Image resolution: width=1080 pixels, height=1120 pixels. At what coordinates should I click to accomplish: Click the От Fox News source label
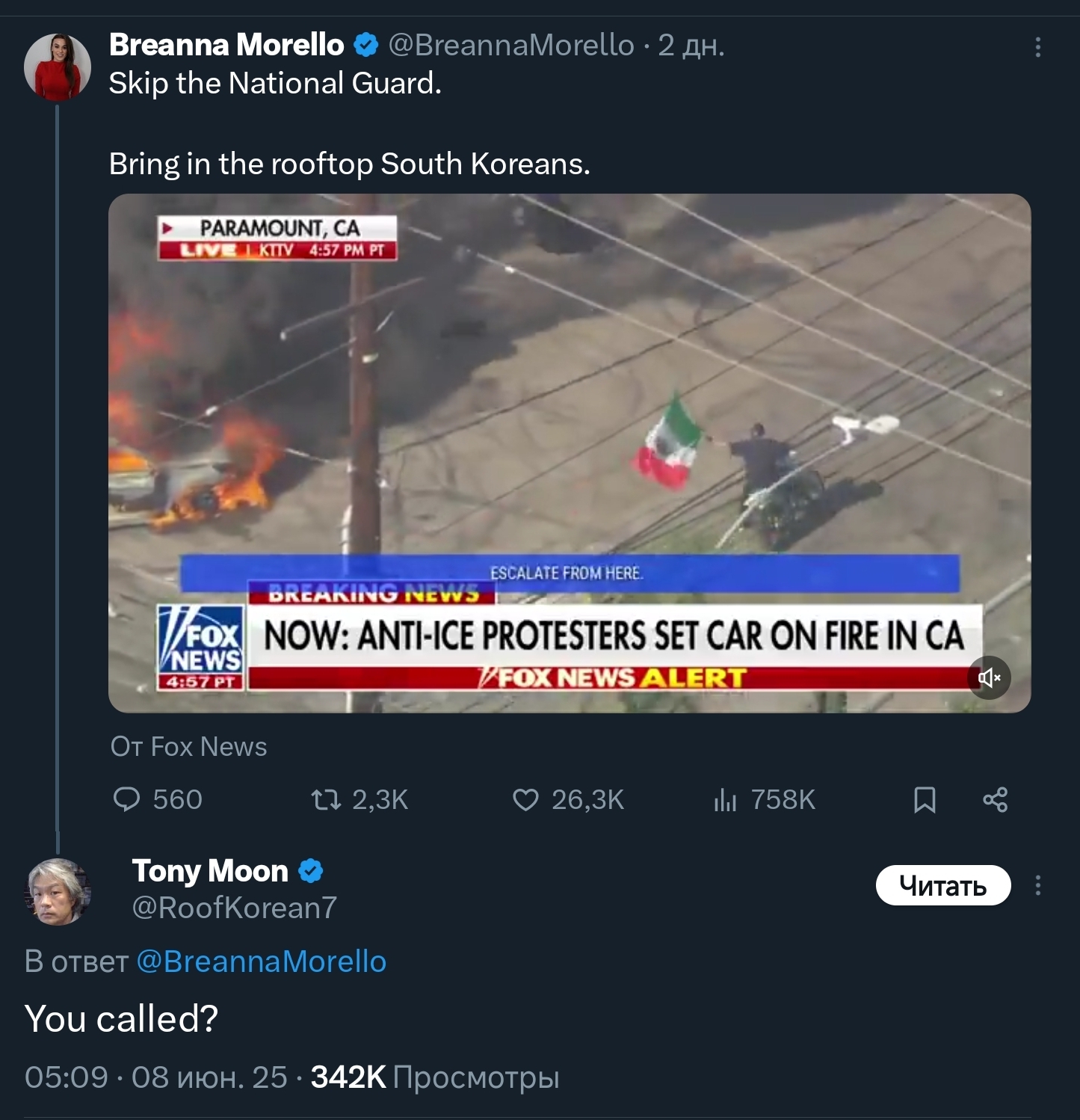(x=188, y=747)
